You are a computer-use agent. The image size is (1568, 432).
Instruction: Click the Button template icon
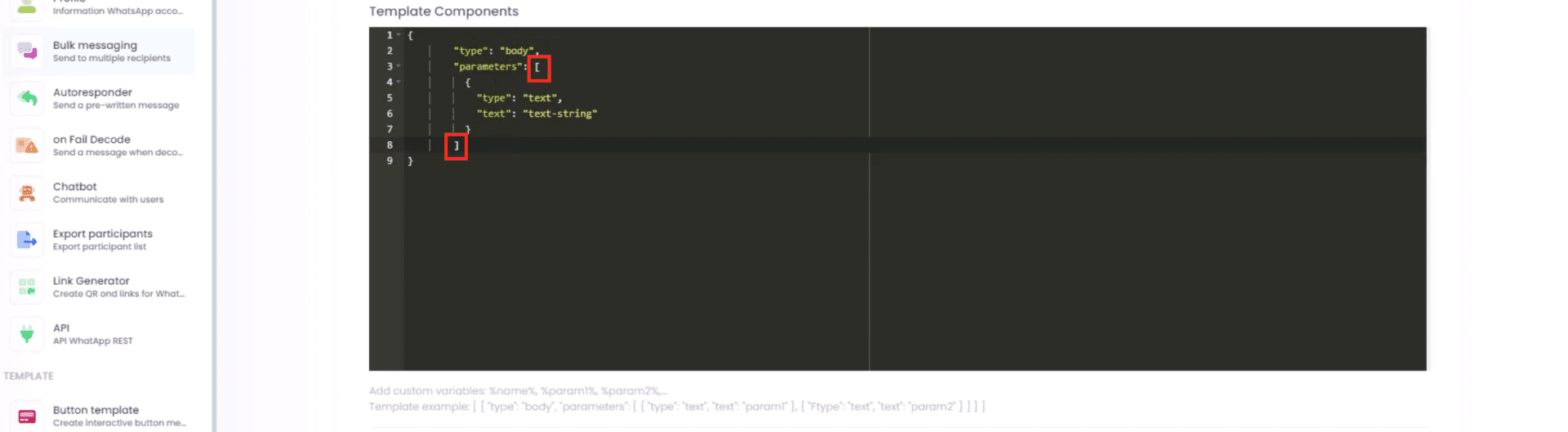click(27, 416)
